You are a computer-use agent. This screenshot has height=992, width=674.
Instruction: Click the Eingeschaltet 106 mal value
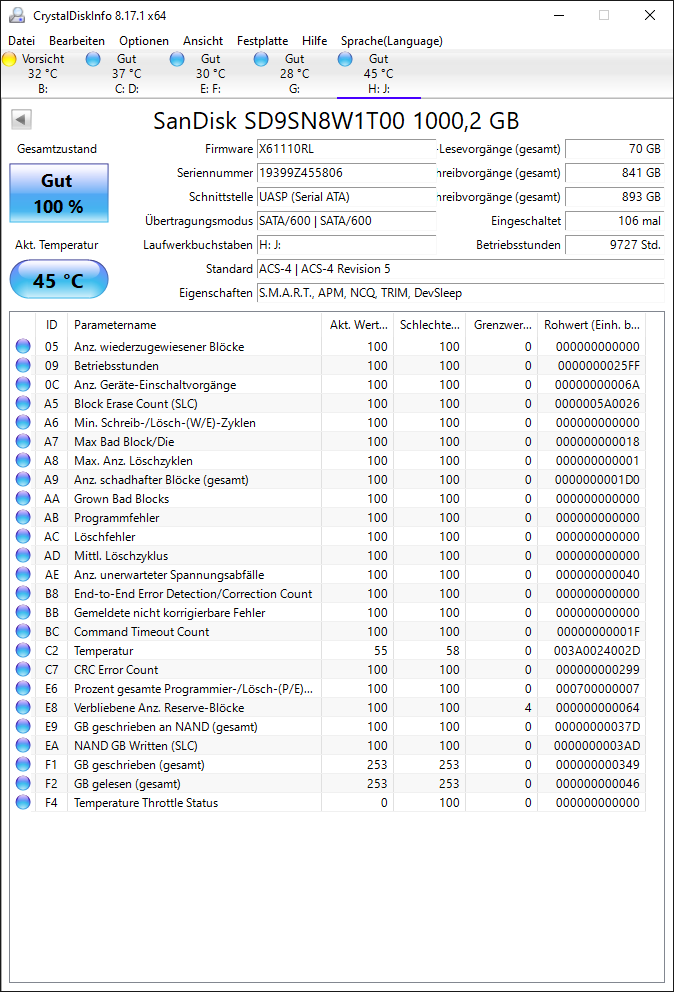click(x=615, y=221)
